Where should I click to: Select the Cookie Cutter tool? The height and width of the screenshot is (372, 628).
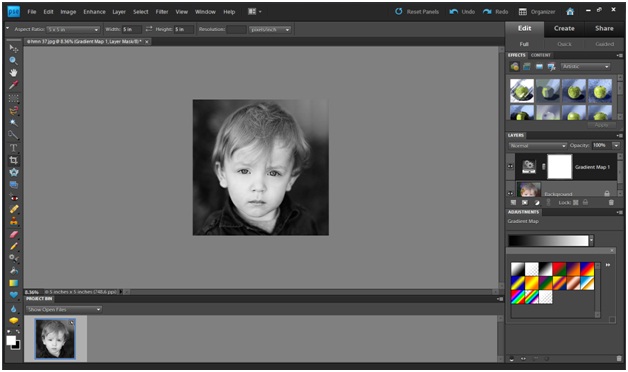14,173
